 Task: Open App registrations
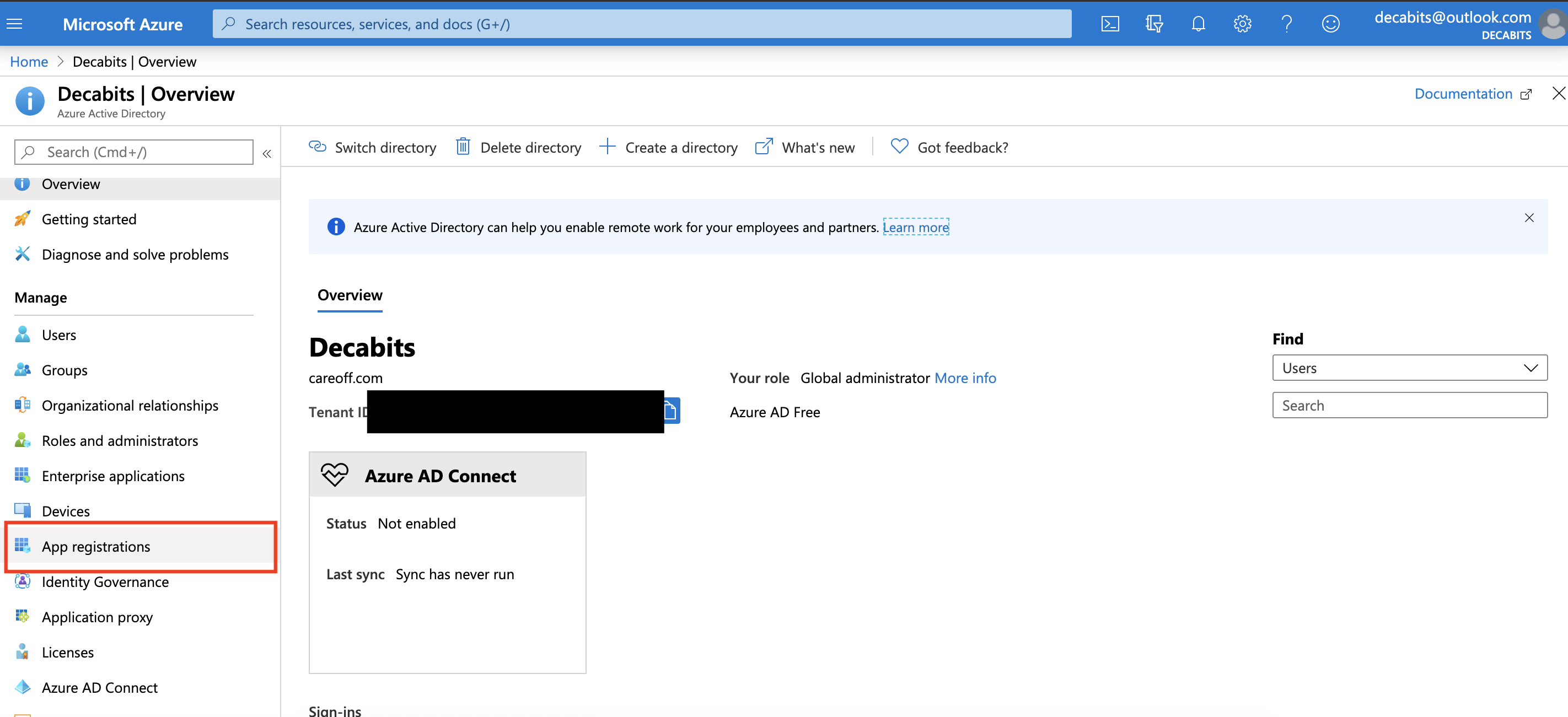click(x=140, y=547)
